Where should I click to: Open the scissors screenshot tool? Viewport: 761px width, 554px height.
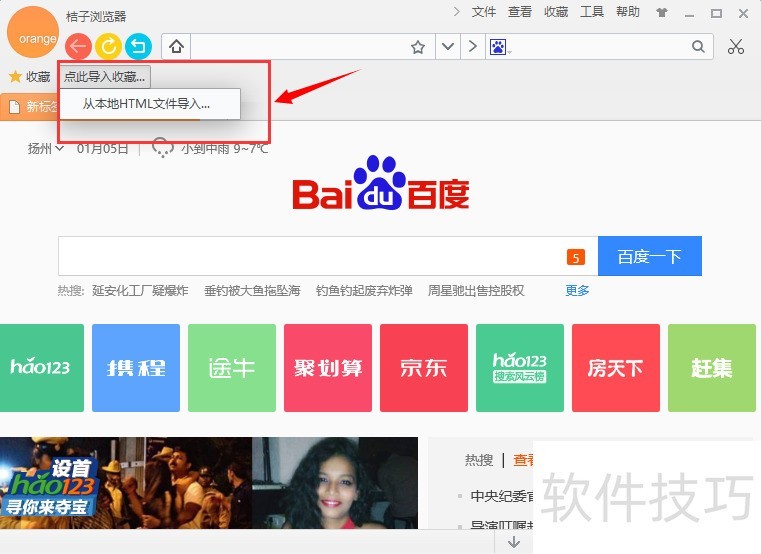(736, 47)
